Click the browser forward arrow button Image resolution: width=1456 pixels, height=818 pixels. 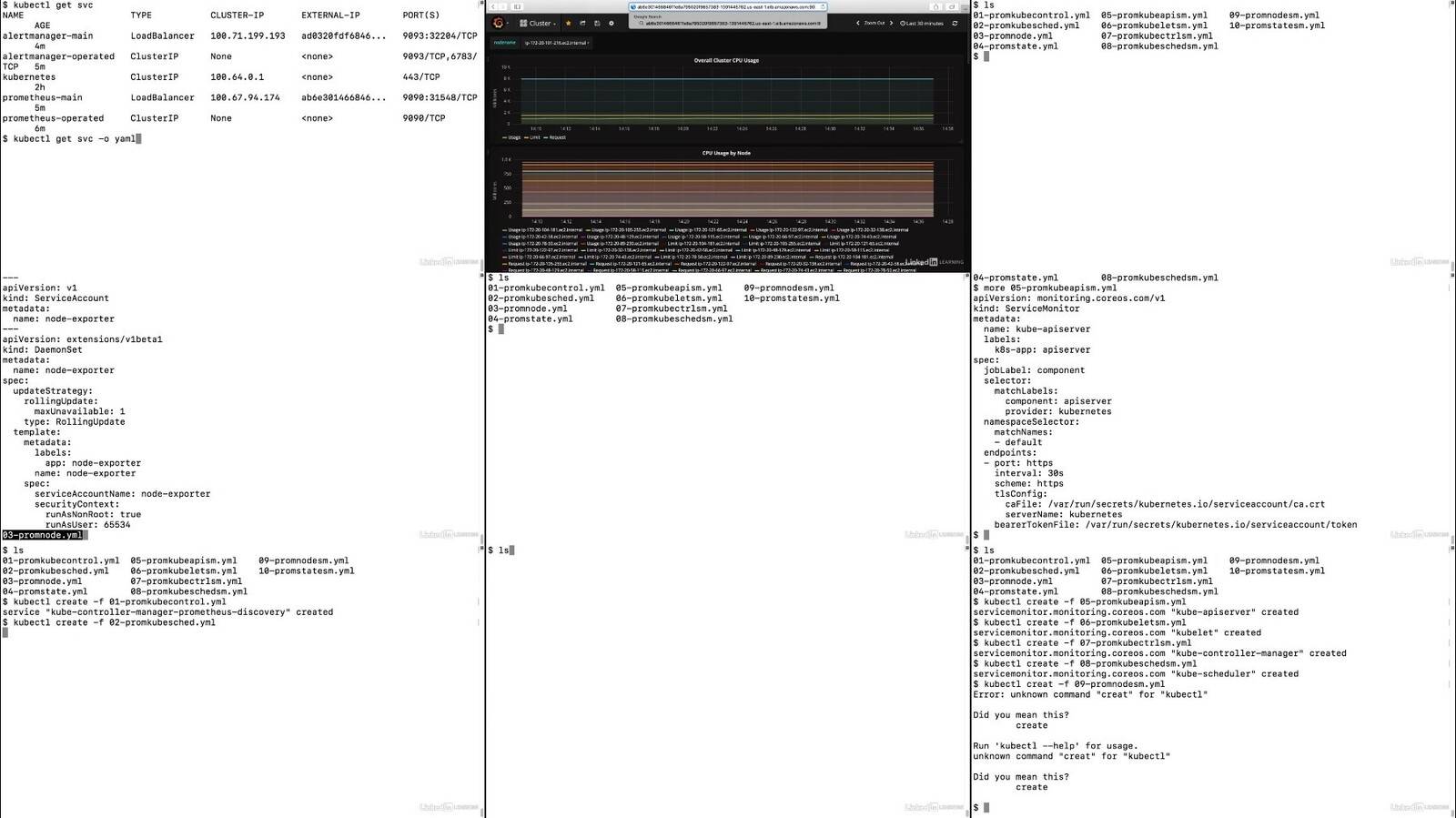tap(503, 6)
